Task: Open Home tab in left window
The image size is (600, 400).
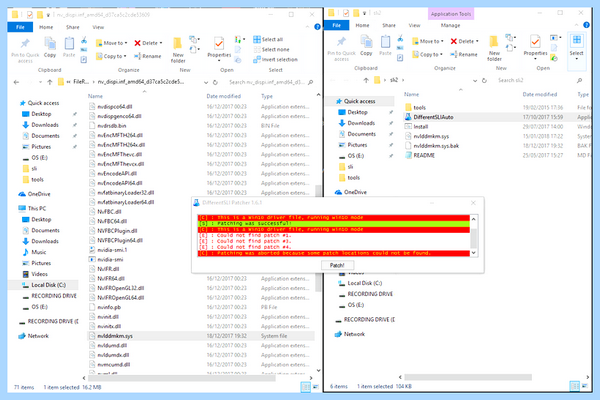Action: [x=46, y=27]
